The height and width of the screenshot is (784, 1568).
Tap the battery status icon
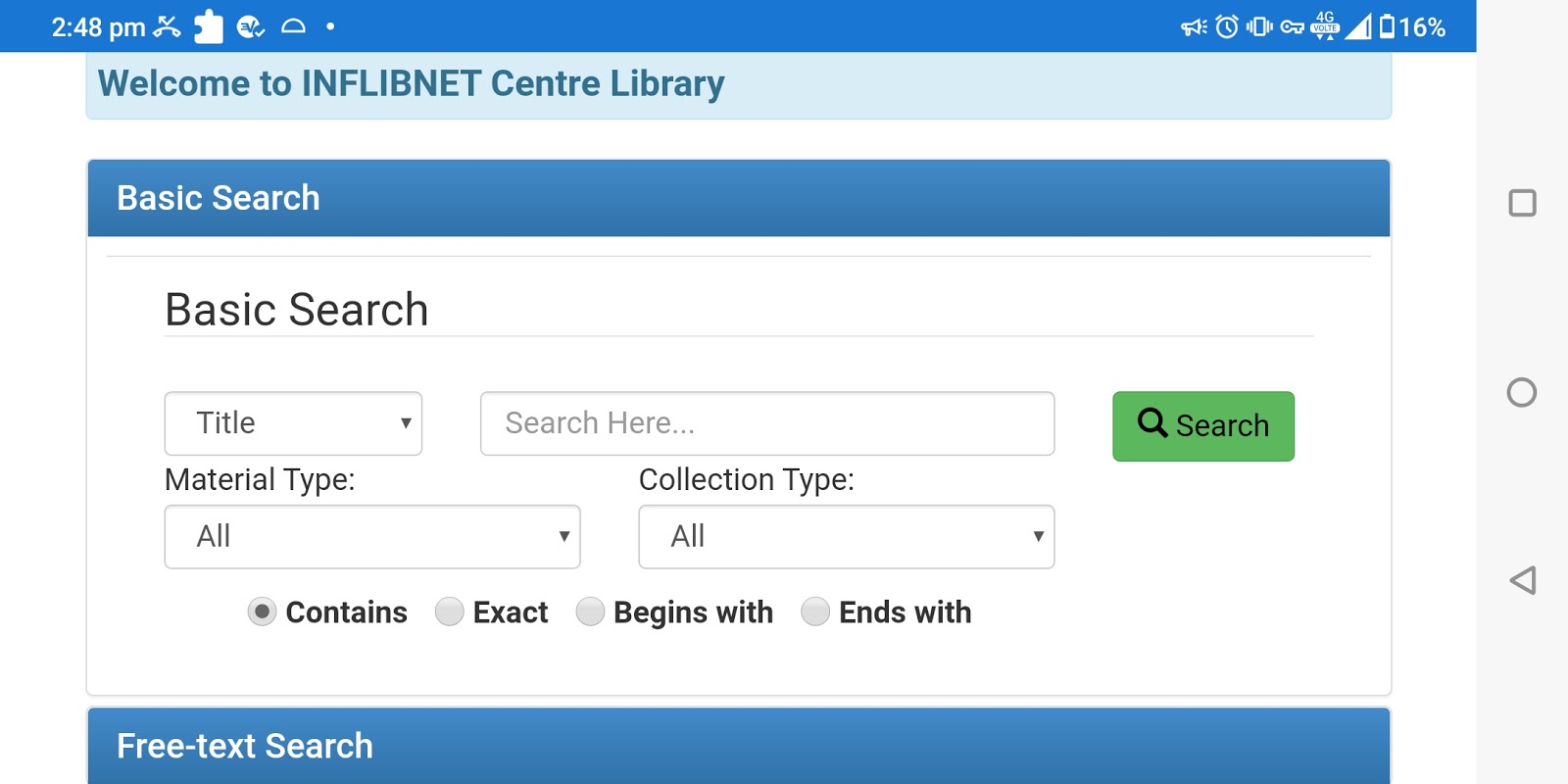coord(1387,26)
